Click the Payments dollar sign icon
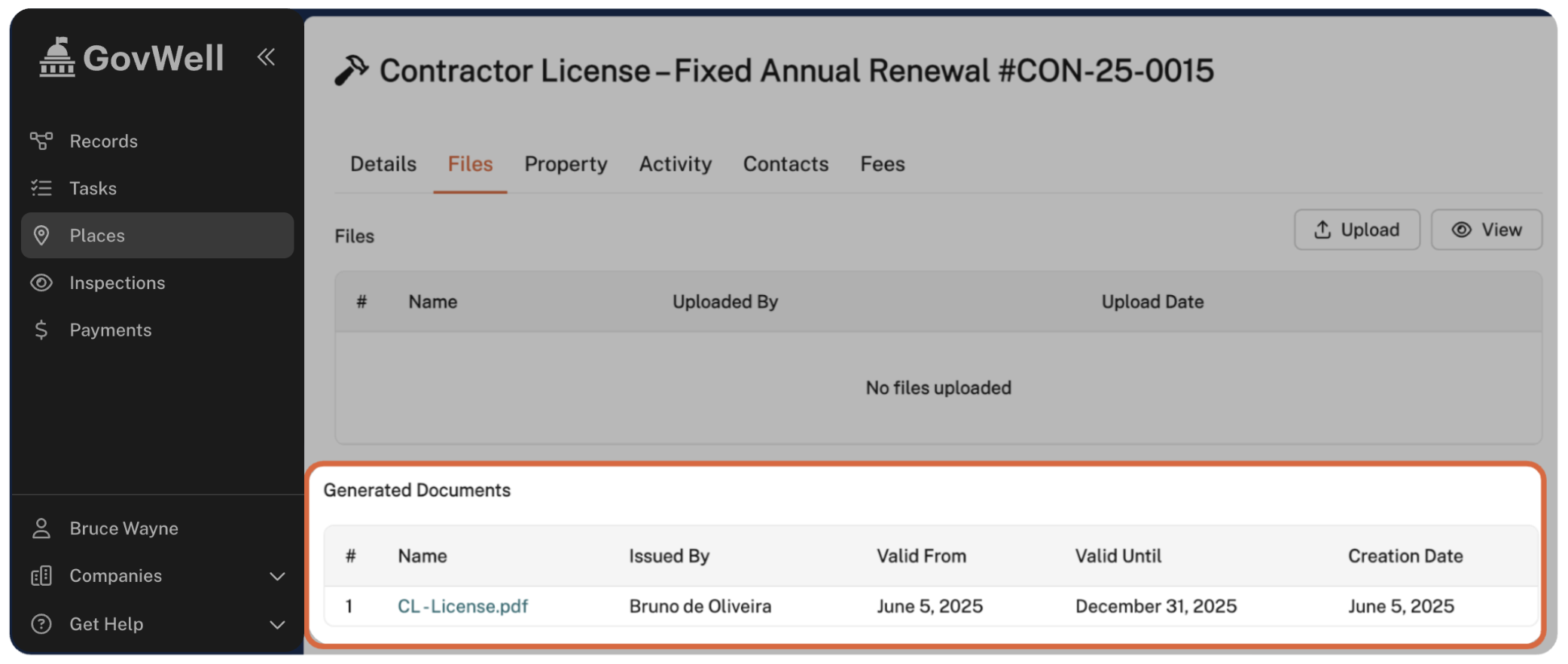The image size is (1568, 664). (41, 330)
